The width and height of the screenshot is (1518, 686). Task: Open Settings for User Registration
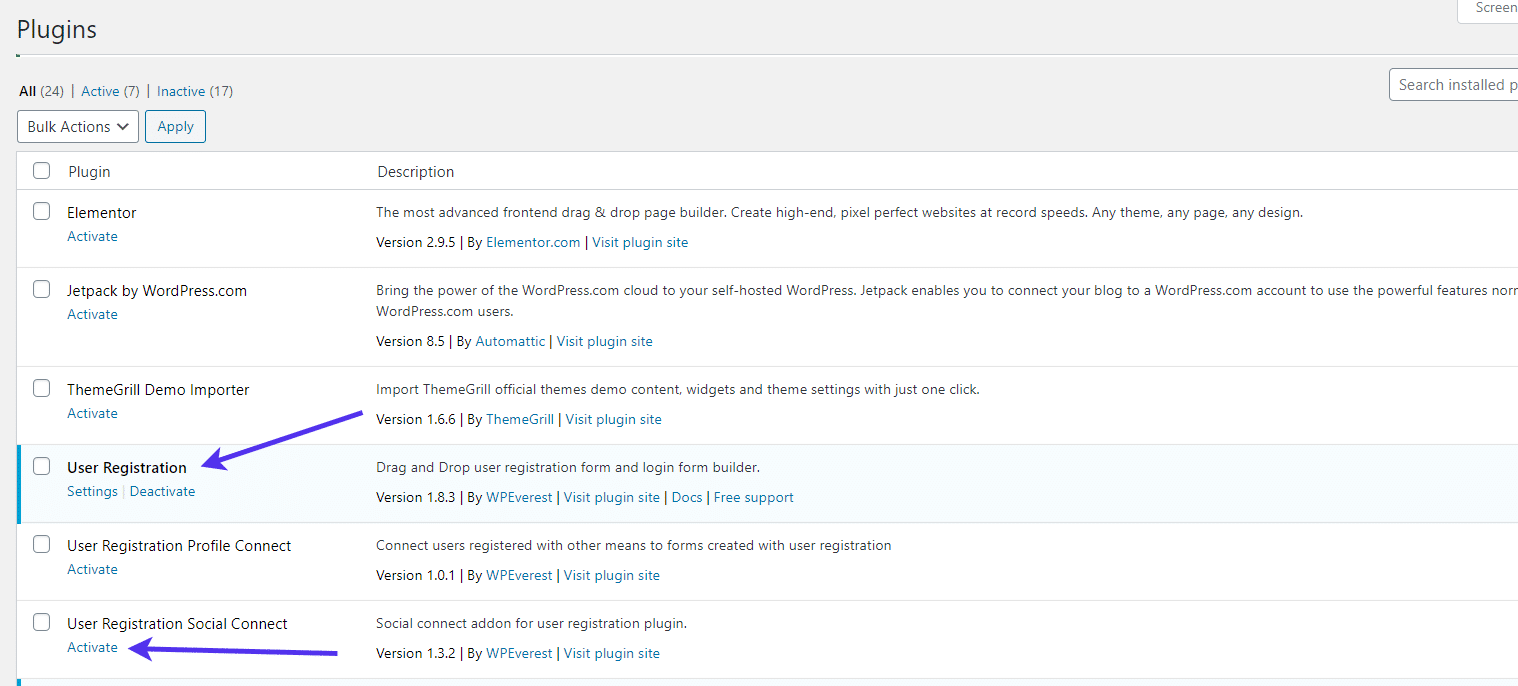click(x=92, y=491)
